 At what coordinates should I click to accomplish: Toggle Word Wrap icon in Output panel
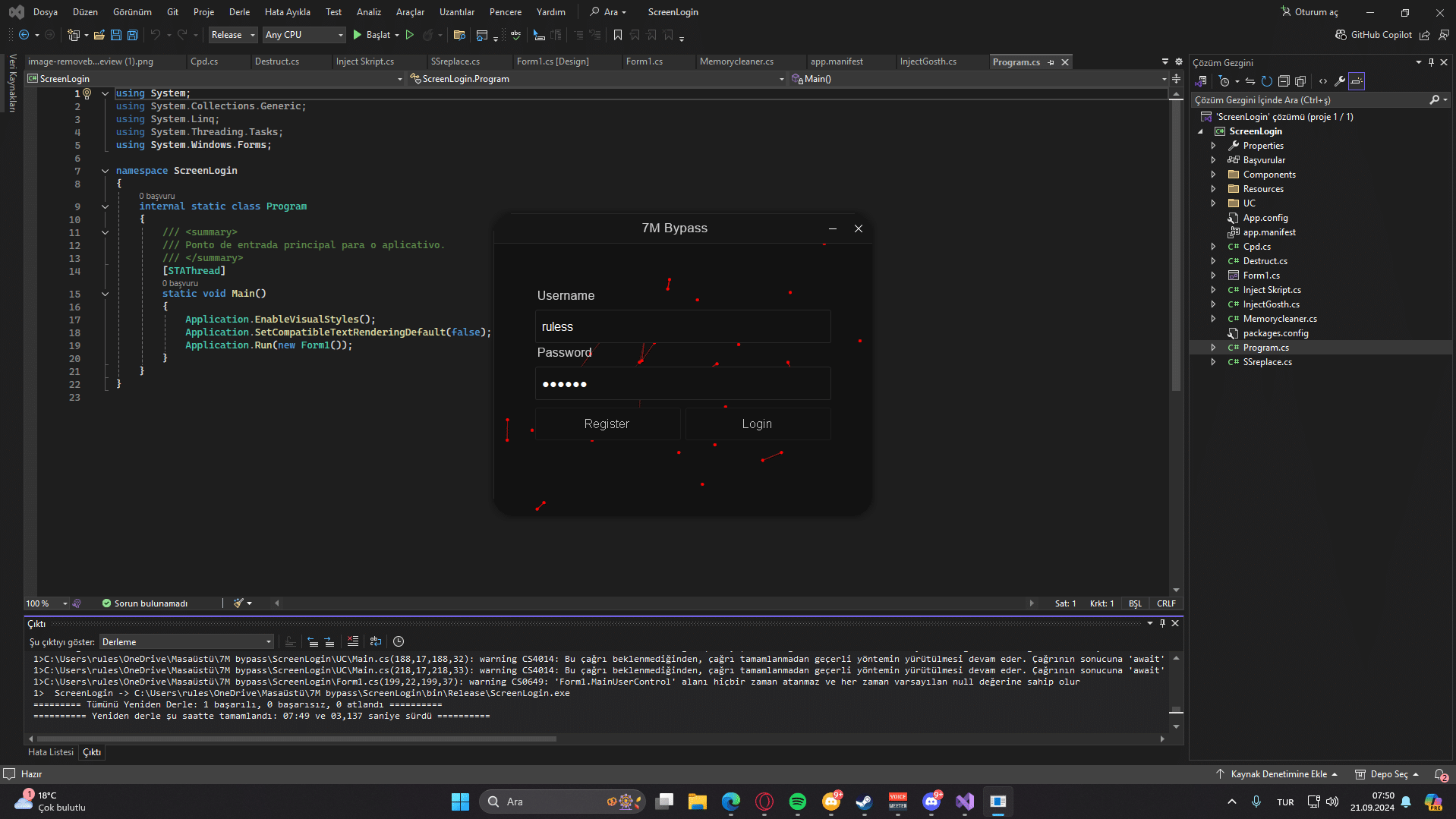click(x=376, y=642)
